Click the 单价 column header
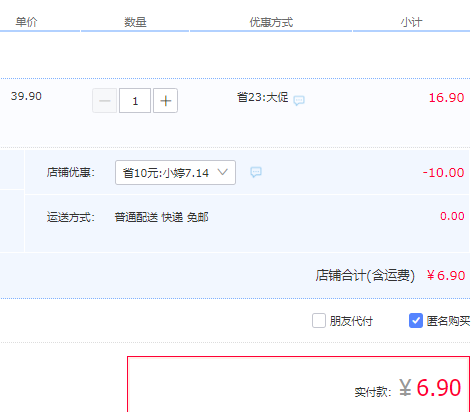 (26, 22)
